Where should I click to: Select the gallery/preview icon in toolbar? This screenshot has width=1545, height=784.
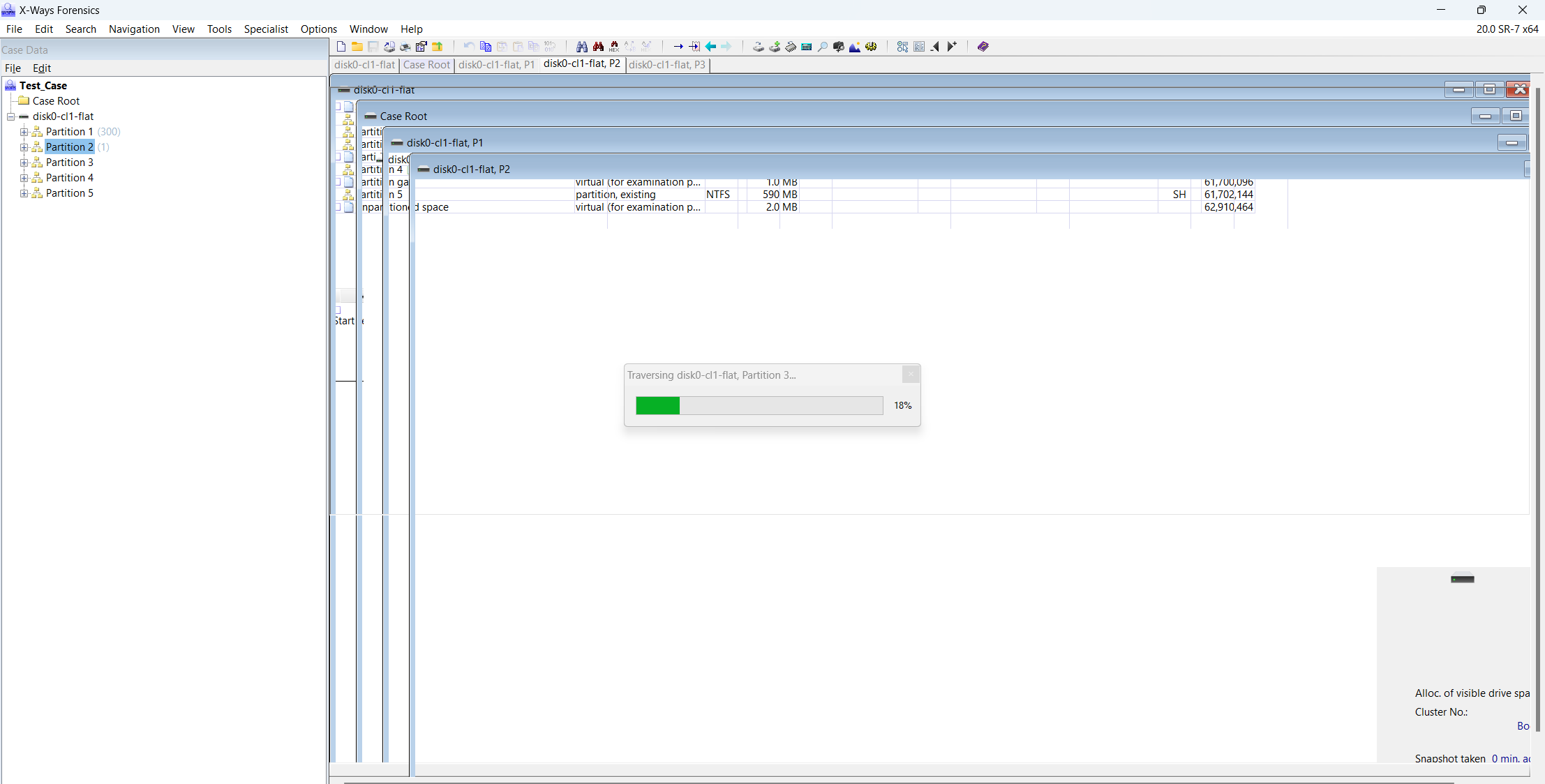pyautogui.click(x=855, y=46)
